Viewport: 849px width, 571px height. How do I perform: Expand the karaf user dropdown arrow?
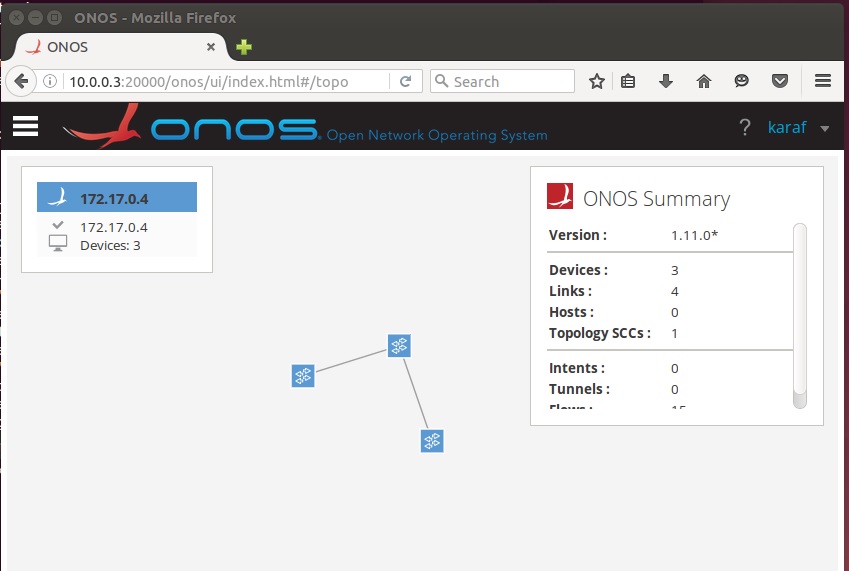pyautogui.click(x=825, y=129)
